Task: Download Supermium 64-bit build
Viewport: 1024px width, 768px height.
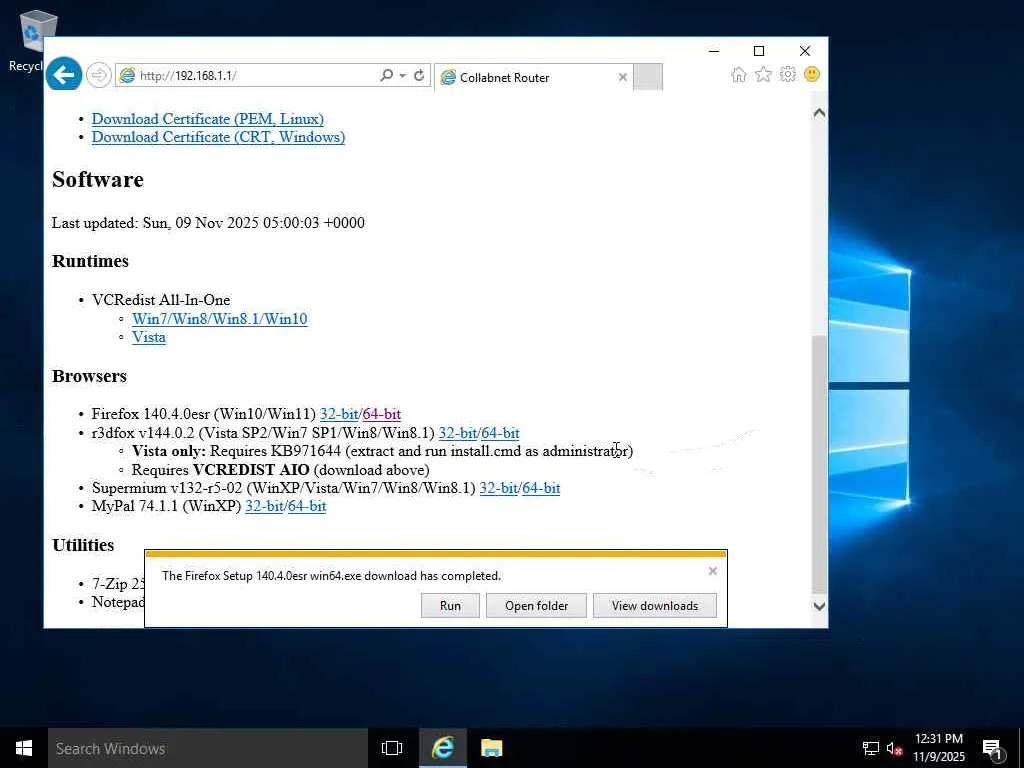Action: [x=541, y=488]
